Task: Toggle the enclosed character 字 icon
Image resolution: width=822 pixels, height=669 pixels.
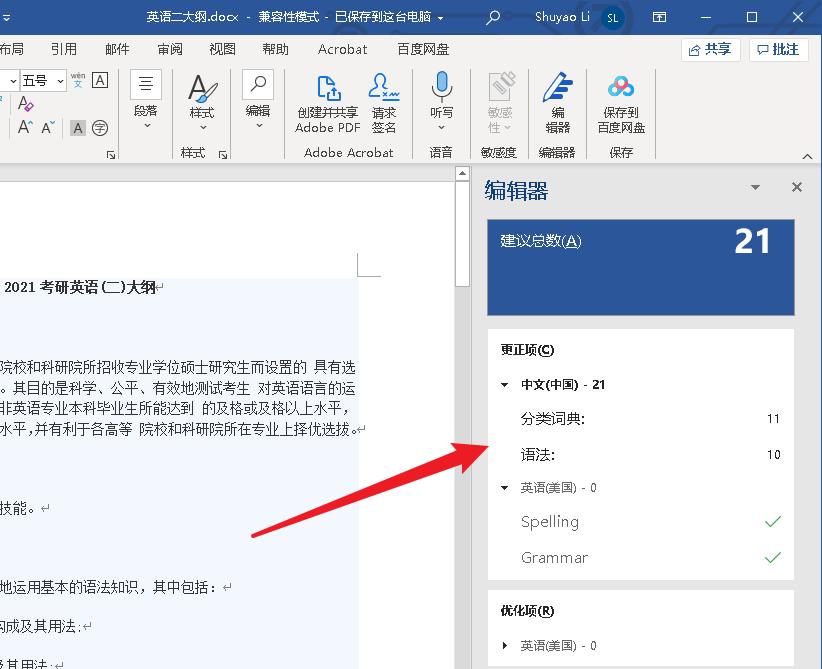Action: click(x=99, y=128)
